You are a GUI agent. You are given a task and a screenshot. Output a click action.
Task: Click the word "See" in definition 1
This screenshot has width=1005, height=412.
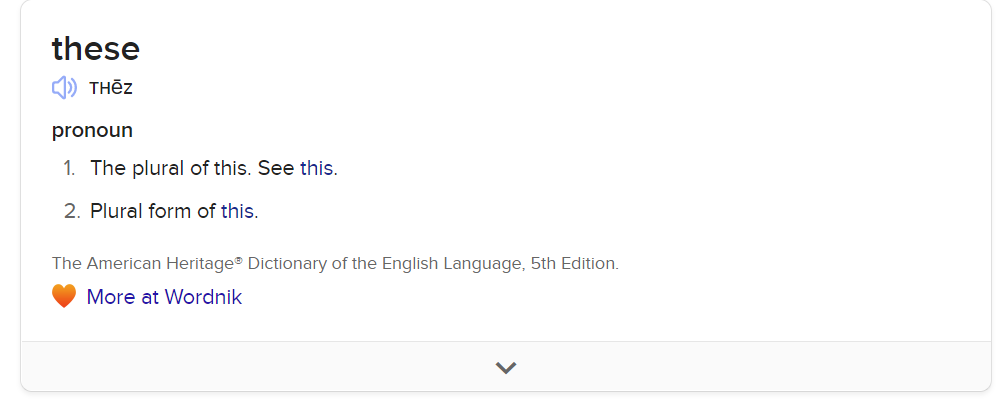(276, 168)
